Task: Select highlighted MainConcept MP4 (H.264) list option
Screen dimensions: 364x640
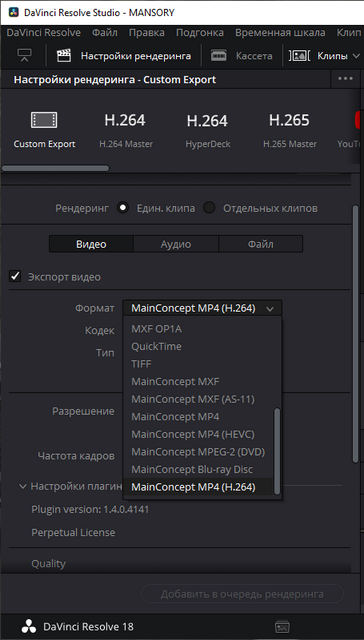Action: pyautogui.click(x=198, y=487)
